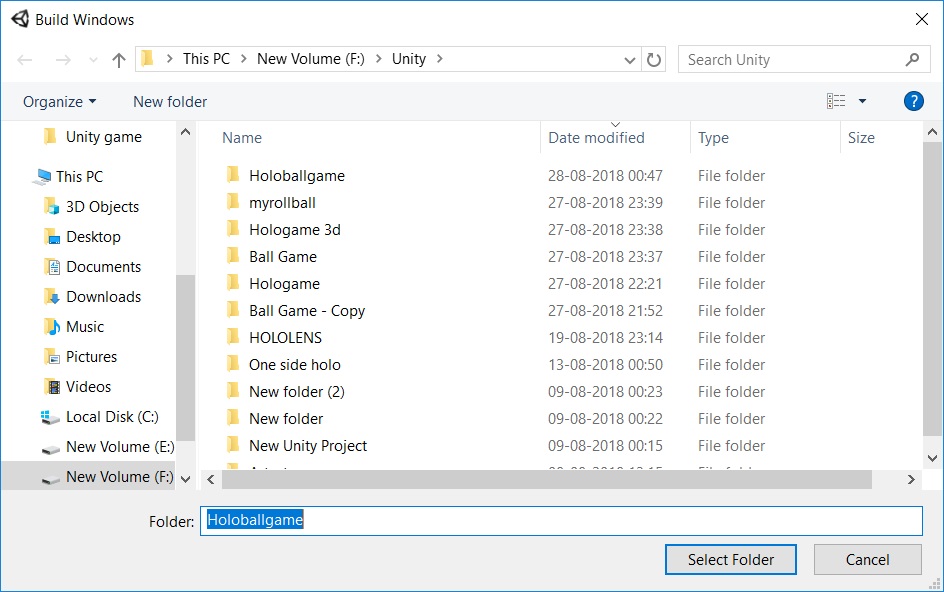Sort by the Name column header
This screenshot has width=944, height=592.
pos(242,138)
